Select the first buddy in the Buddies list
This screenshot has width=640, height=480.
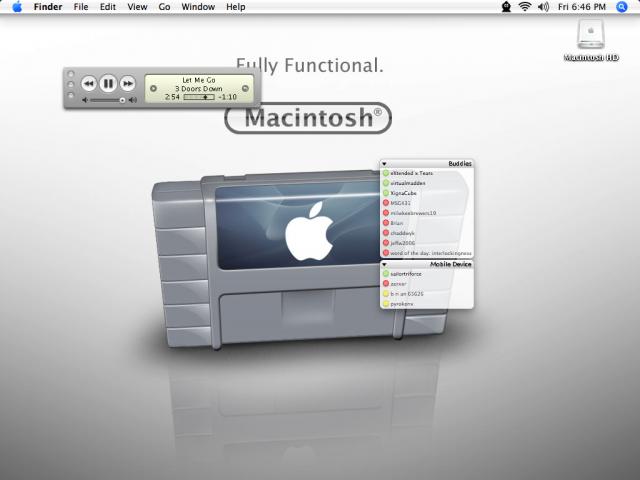pos(427,173)
